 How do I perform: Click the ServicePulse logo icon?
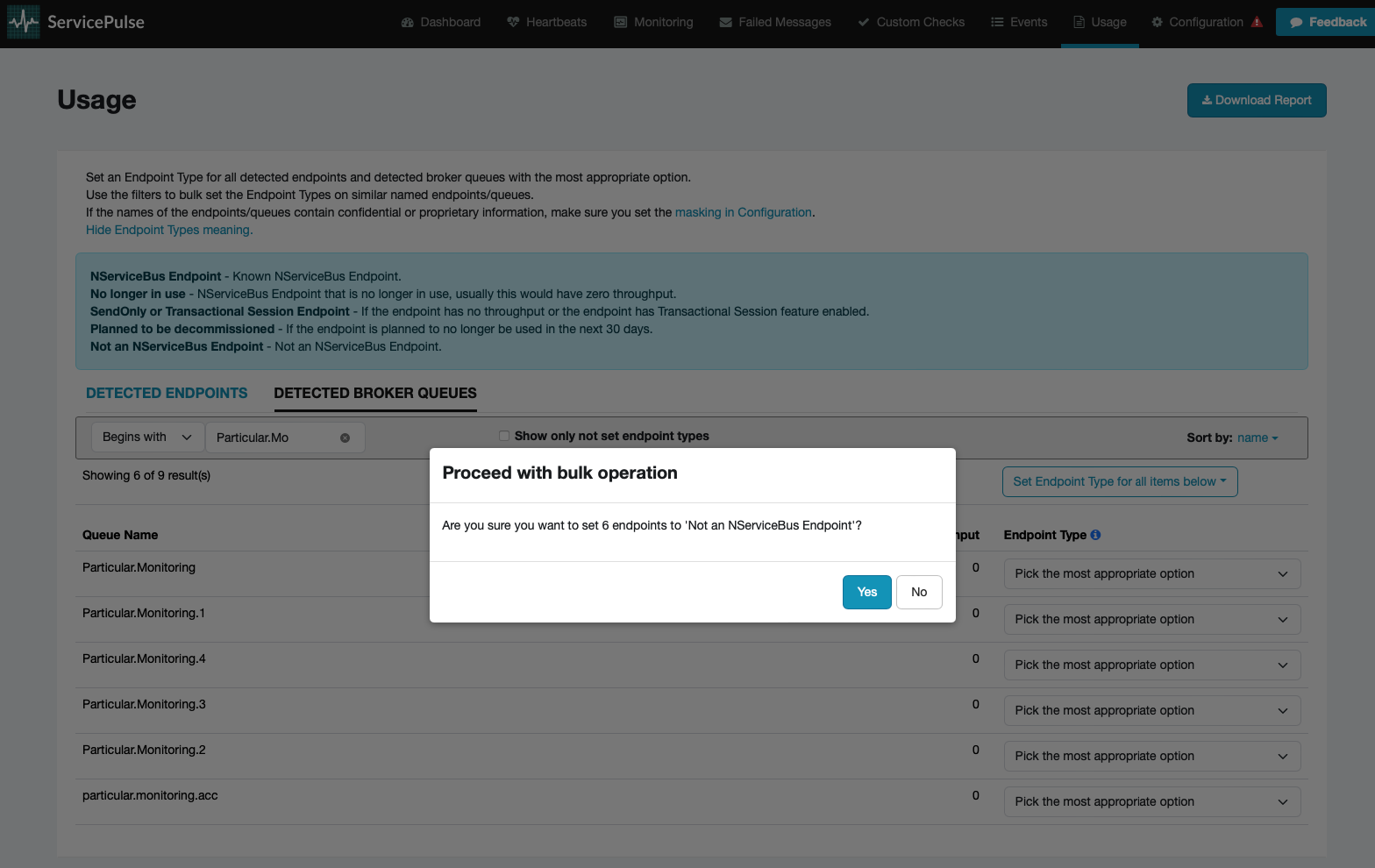click(24, 22)
